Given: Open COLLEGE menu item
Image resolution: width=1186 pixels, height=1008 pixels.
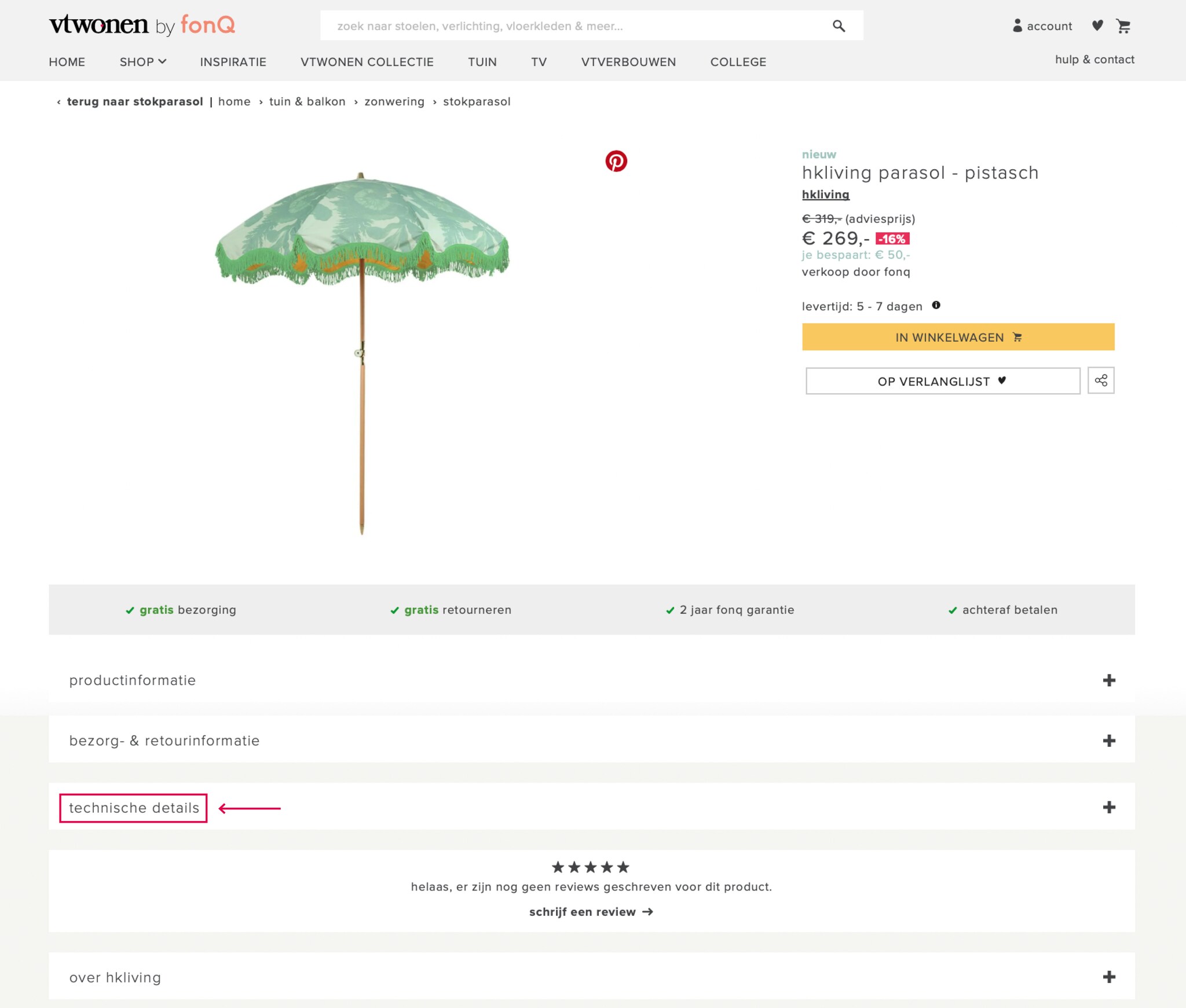Looking at the screenshot, I should pyautogui.click(x=738, y=62).
